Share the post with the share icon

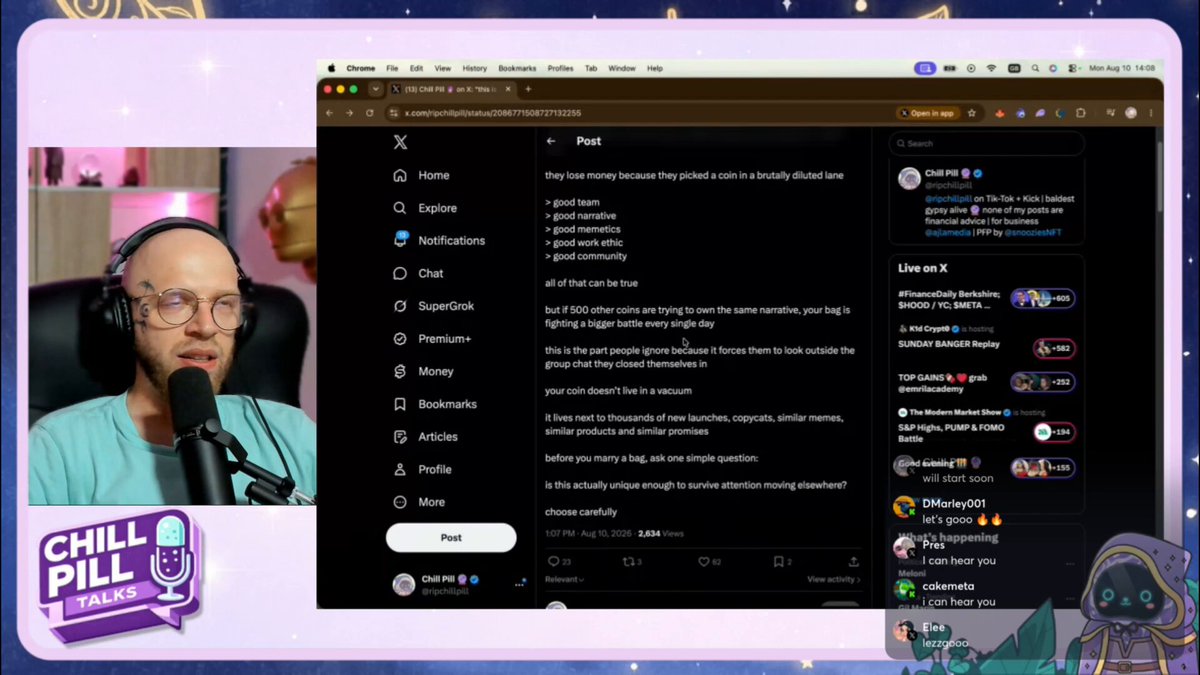(853, 562)
